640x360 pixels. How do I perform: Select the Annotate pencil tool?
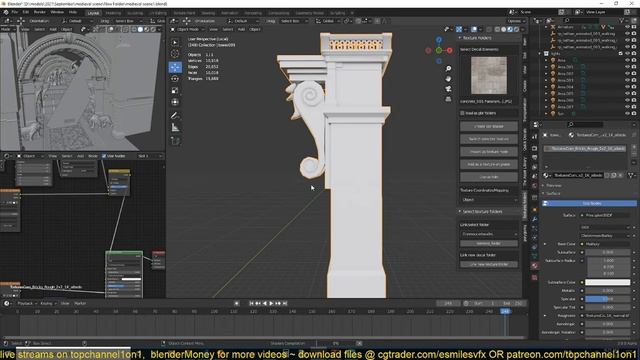click(175, 116)
